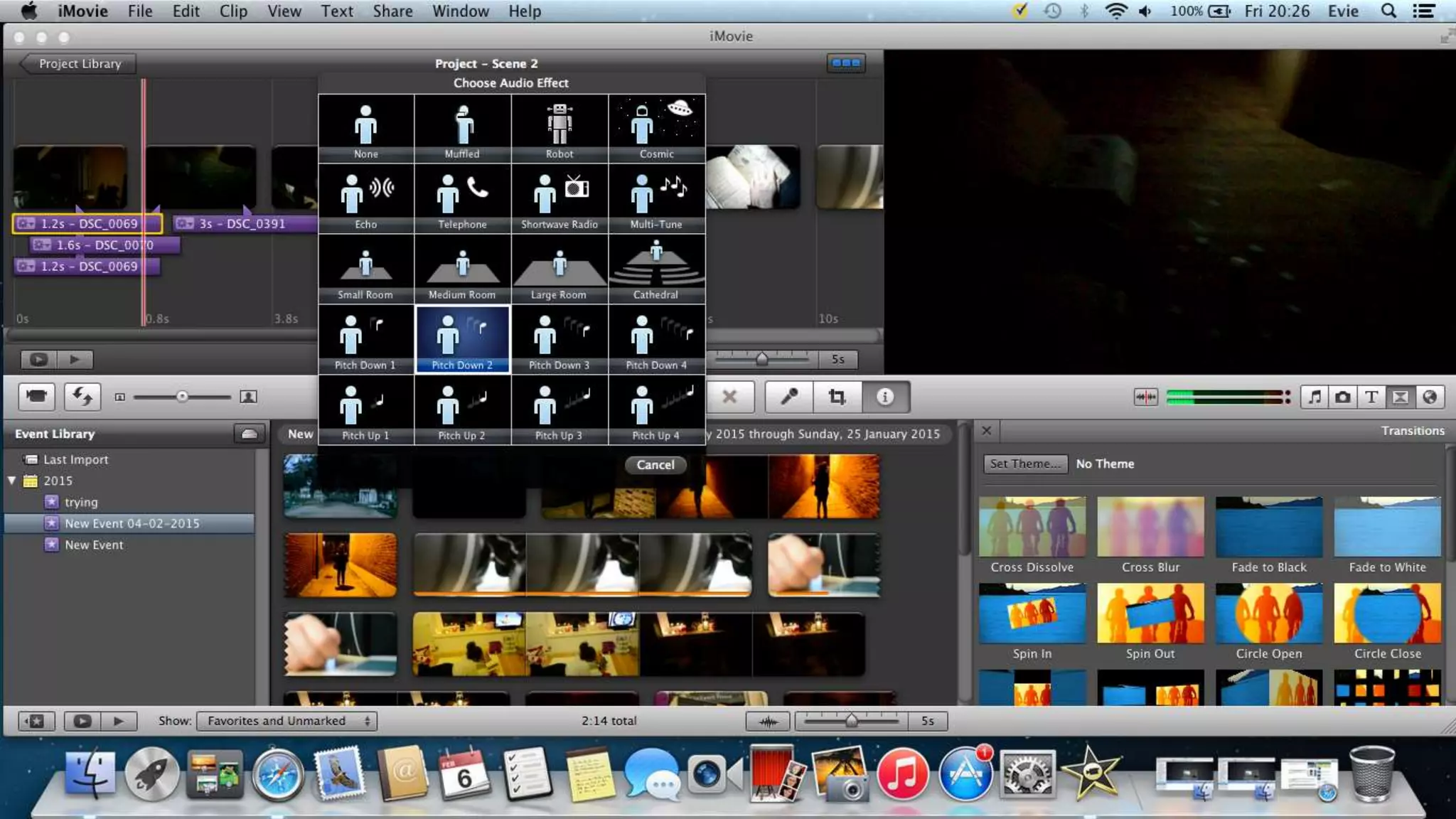Toggle the transitions browser icon
The image size is (1456, 819).
[x=1400, y=397]
